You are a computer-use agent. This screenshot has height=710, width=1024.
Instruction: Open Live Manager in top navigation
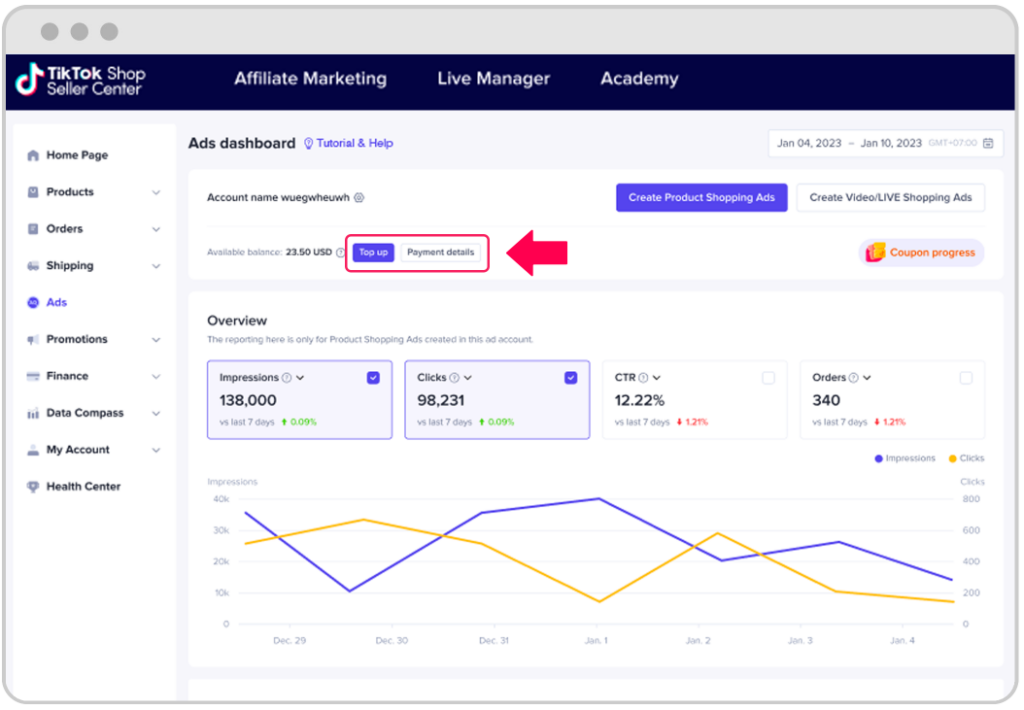click(x=494, y=79)
